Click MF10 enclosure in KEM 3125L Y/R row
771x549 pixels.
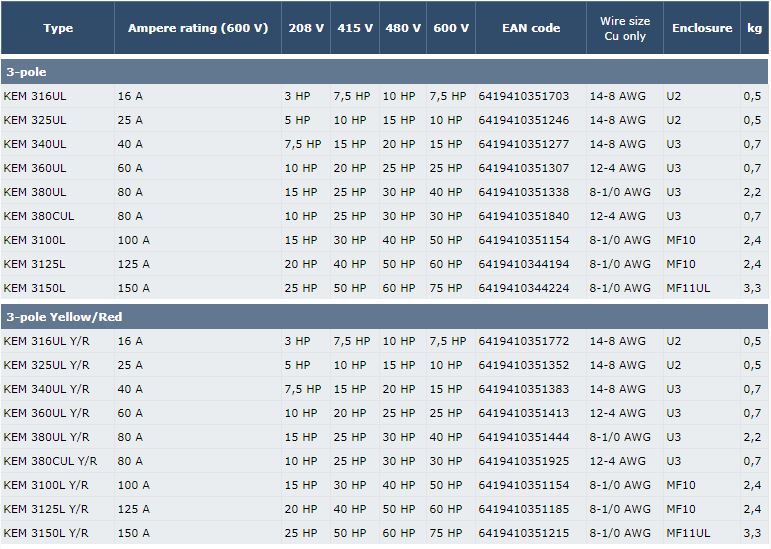pyautogui.click(x=681, y=509)
